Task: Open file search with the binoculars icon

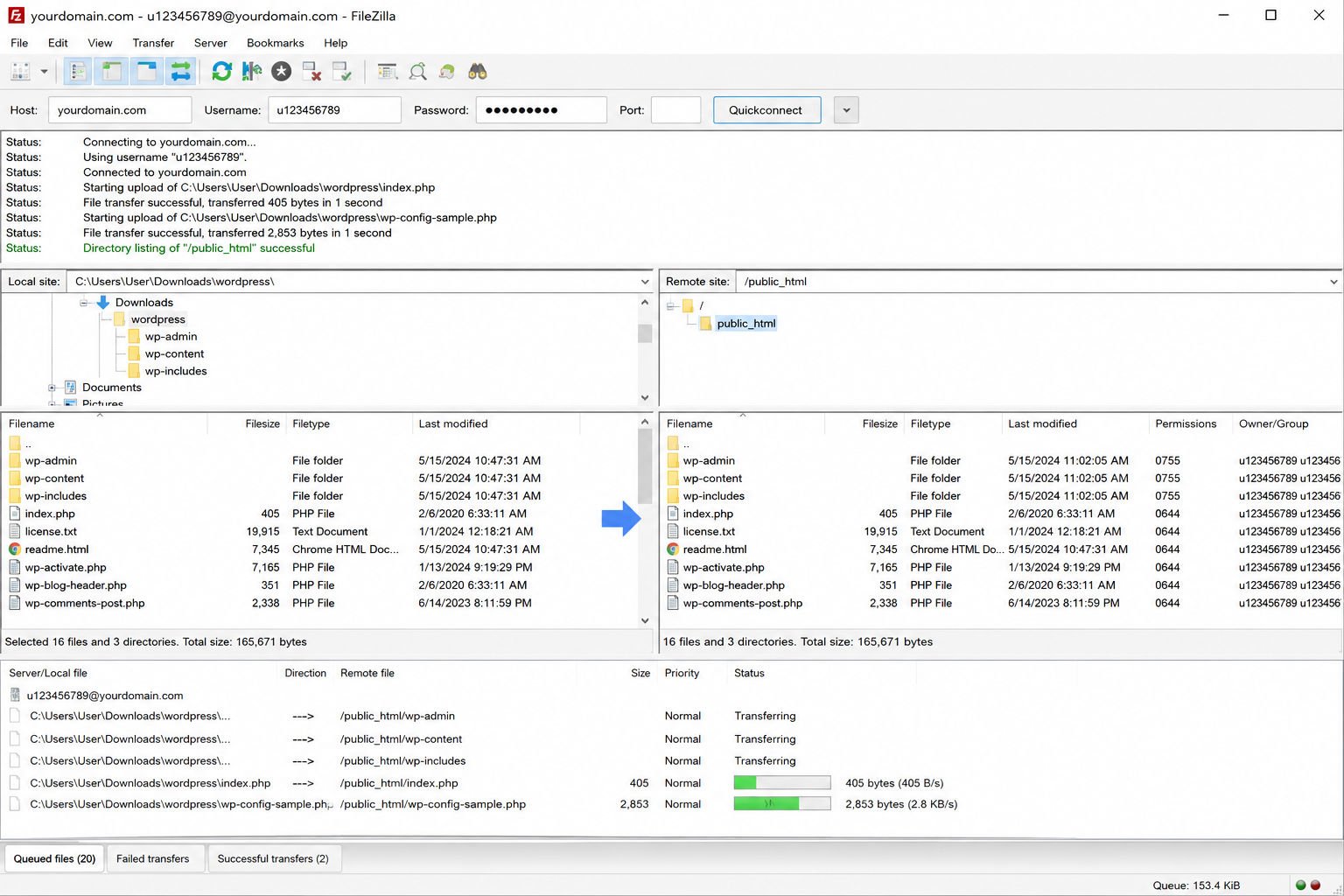Action: [x=477, y=72]
